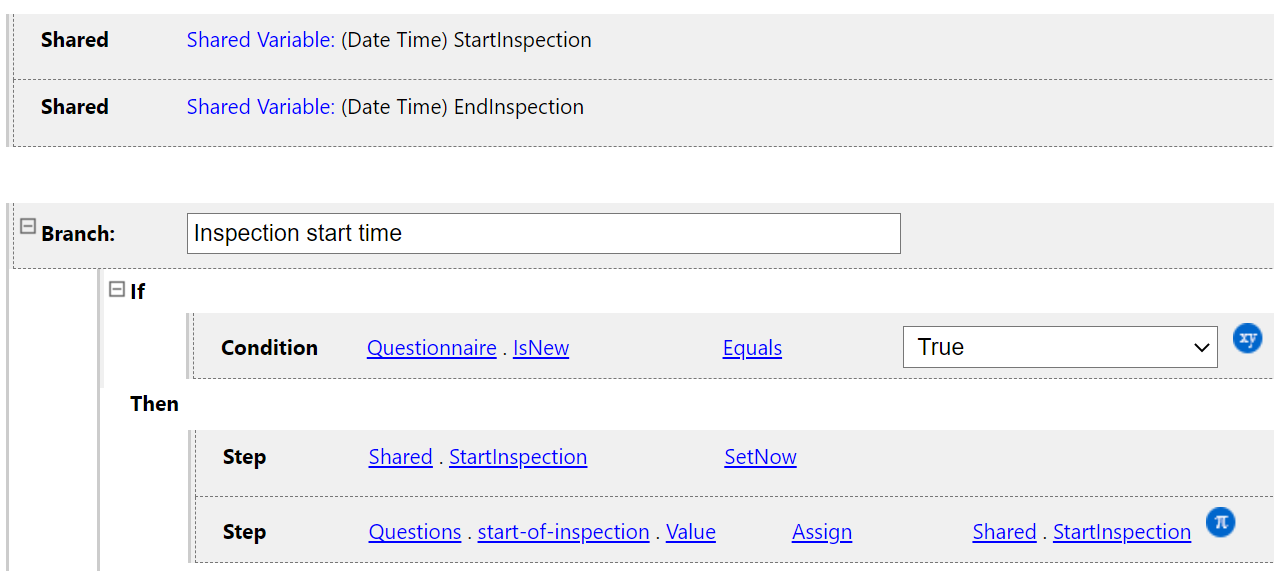Edit the Inspection start time branch name

543,233
